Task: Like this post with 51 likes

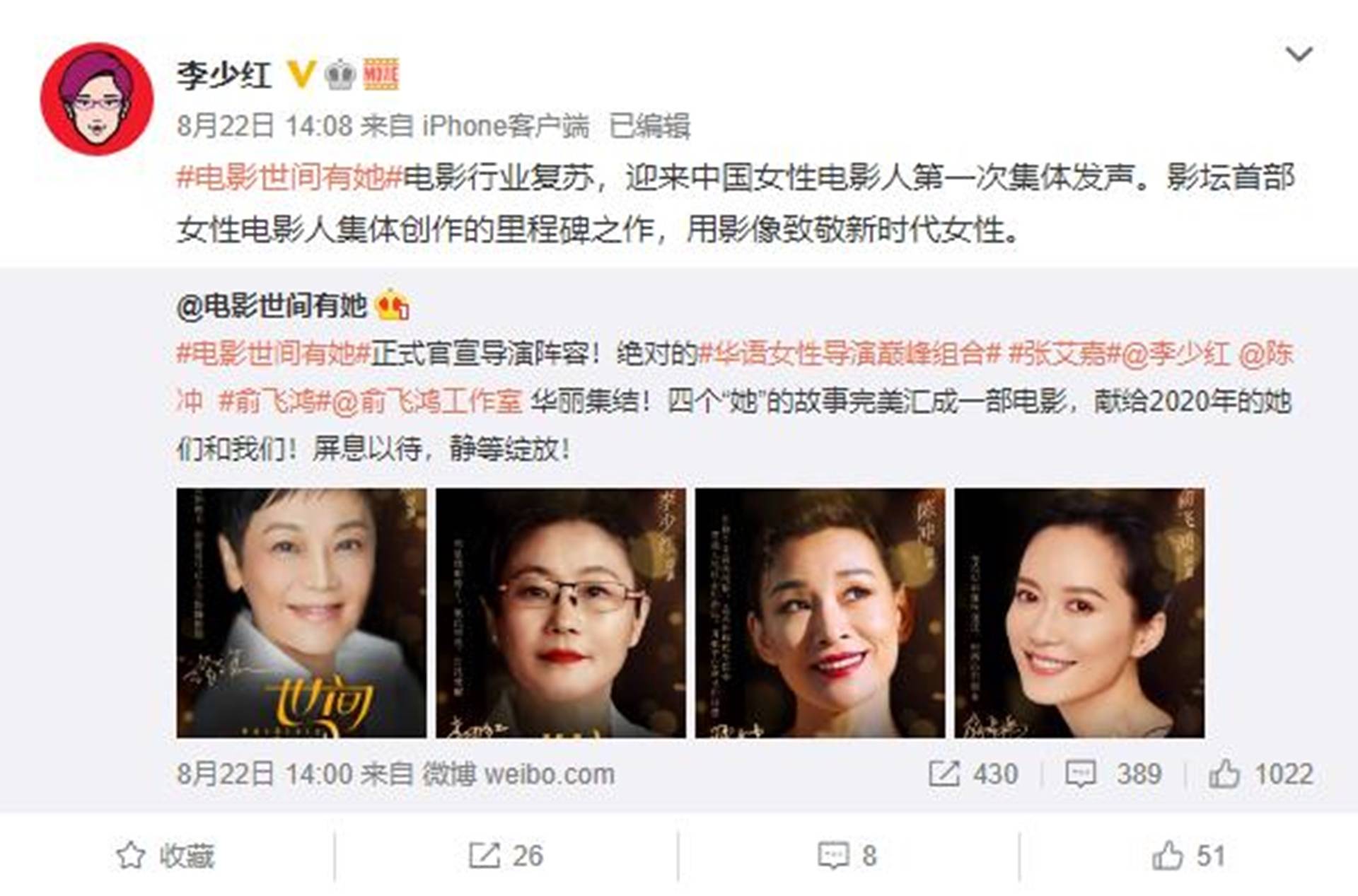Action: click(1188, 856)
